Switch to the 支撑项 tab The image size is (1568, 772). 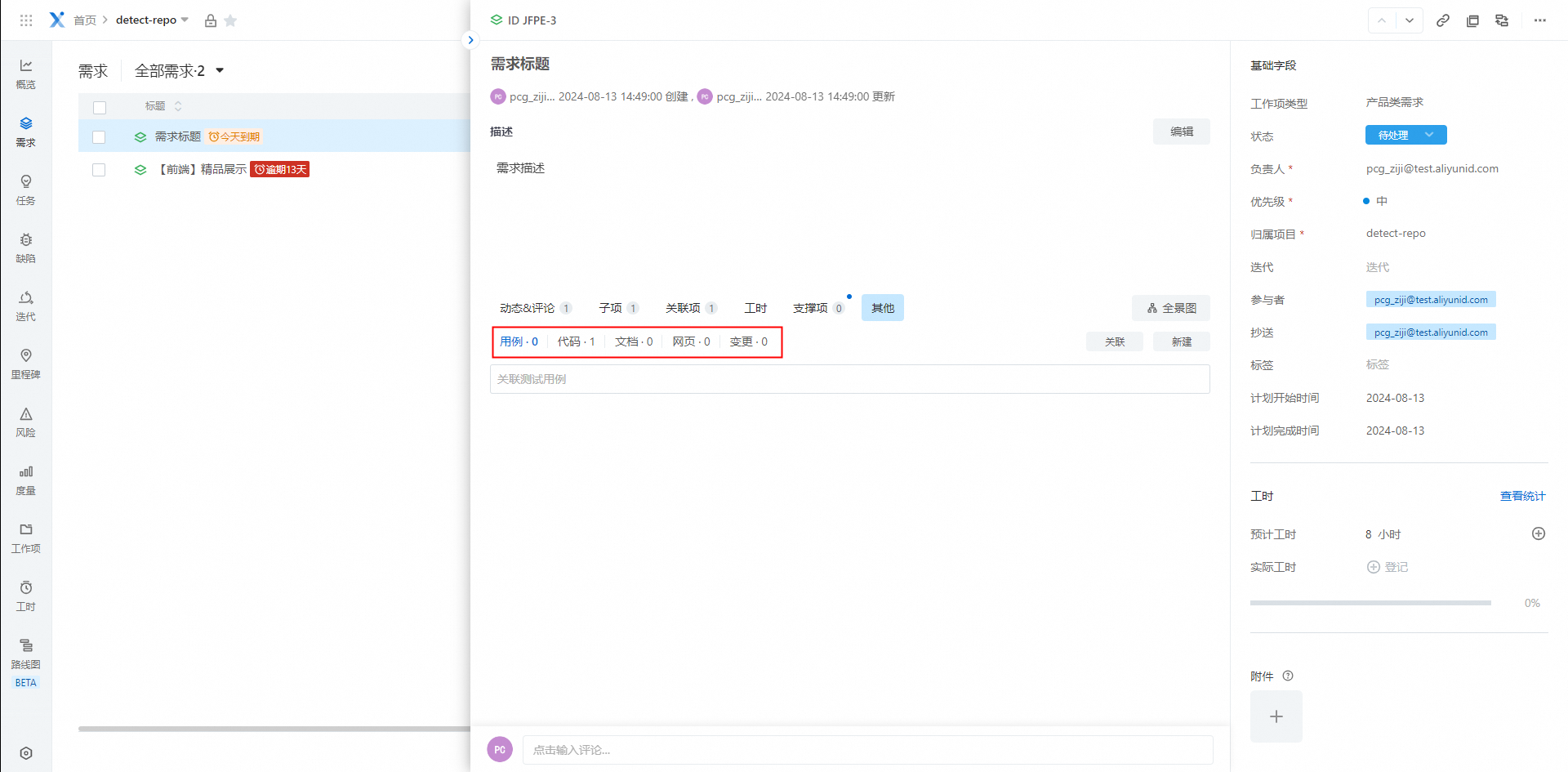click(818, 308)
